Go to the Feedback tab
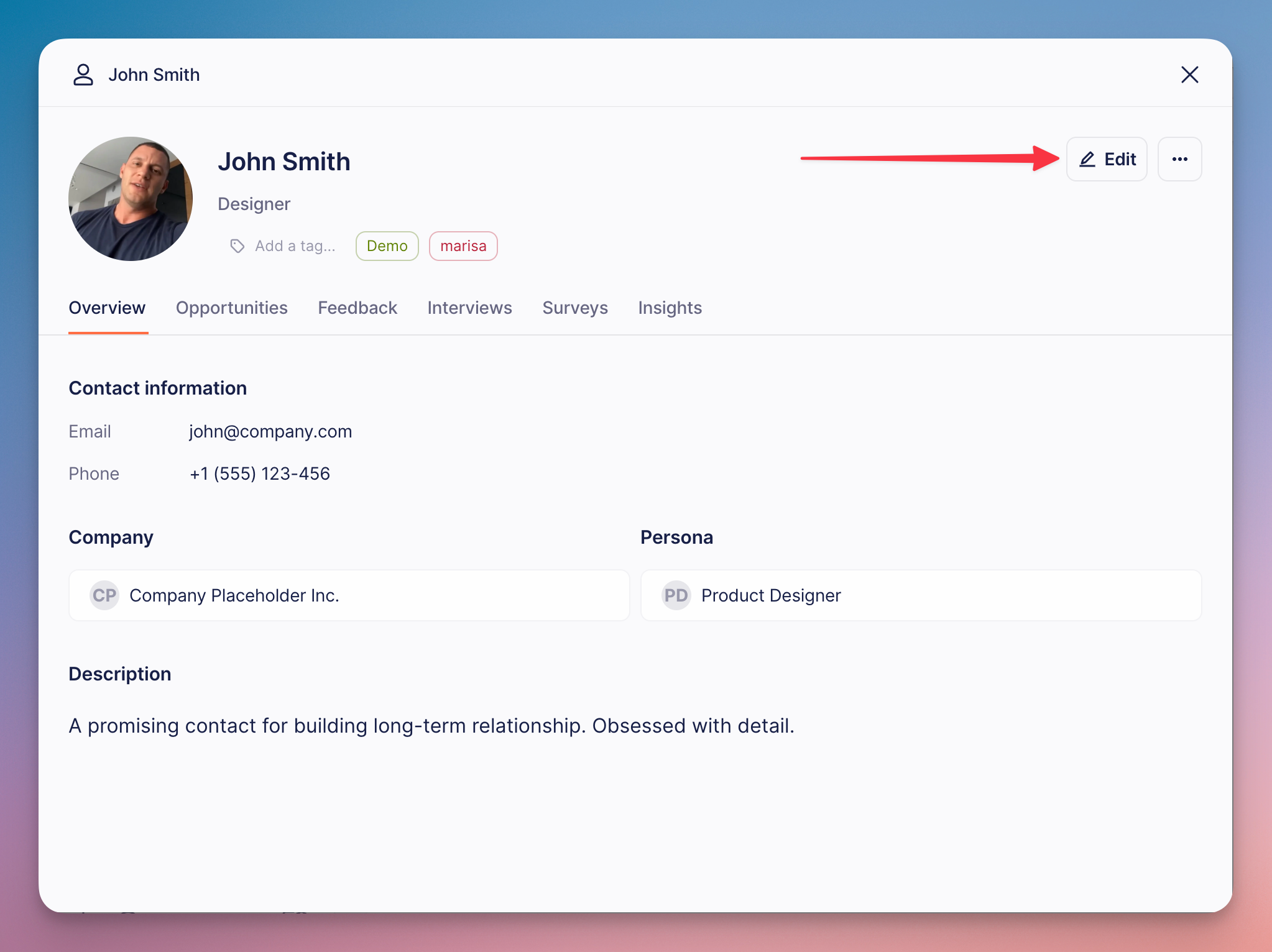The image size is (1272, 952). tap(357, 308)
